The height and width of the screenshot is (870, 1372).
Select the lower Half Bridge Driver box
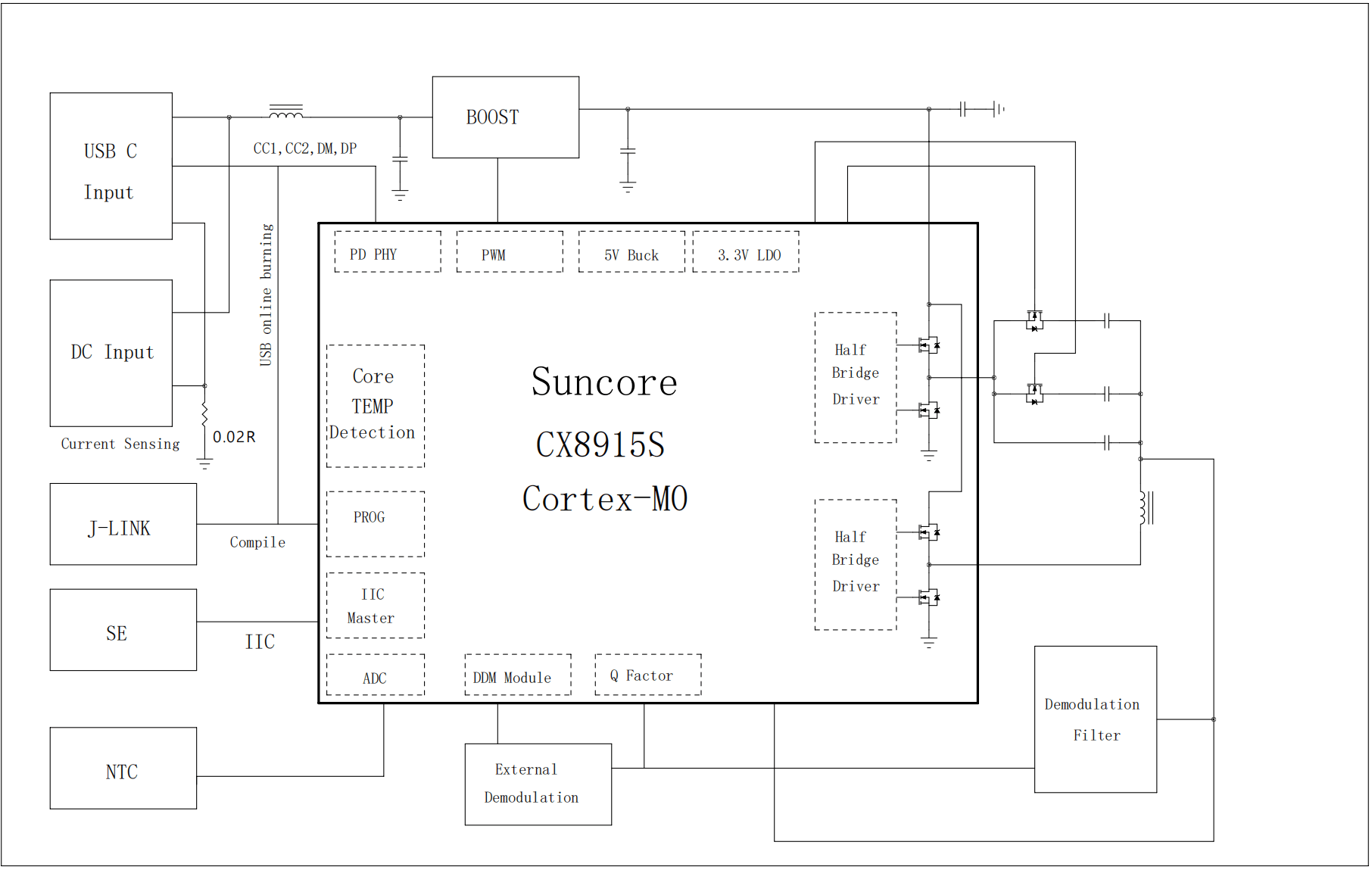(856, 565)
